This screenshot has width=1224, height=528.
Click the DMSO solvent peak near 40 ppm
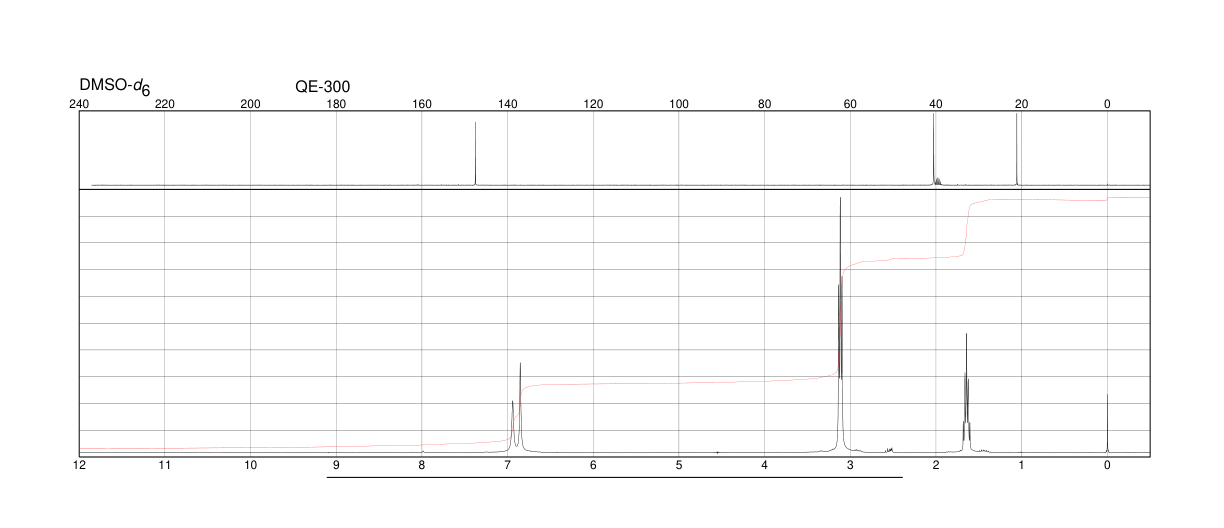(x=934, y=150)
